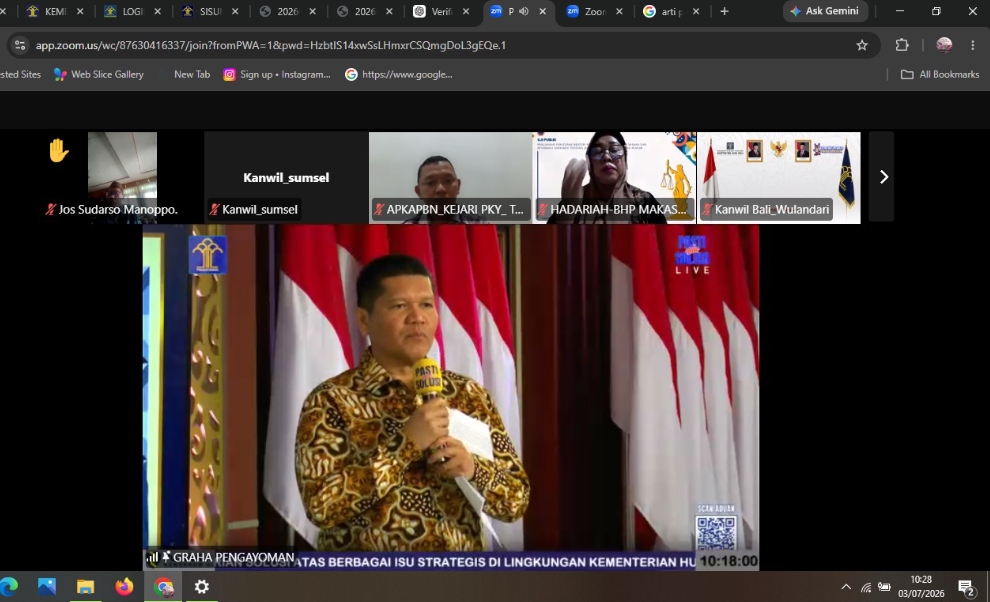This screenshot has width=990, height=602.
Task: Open the Wi-Fi network tray icon
Action: click(866, 587)
